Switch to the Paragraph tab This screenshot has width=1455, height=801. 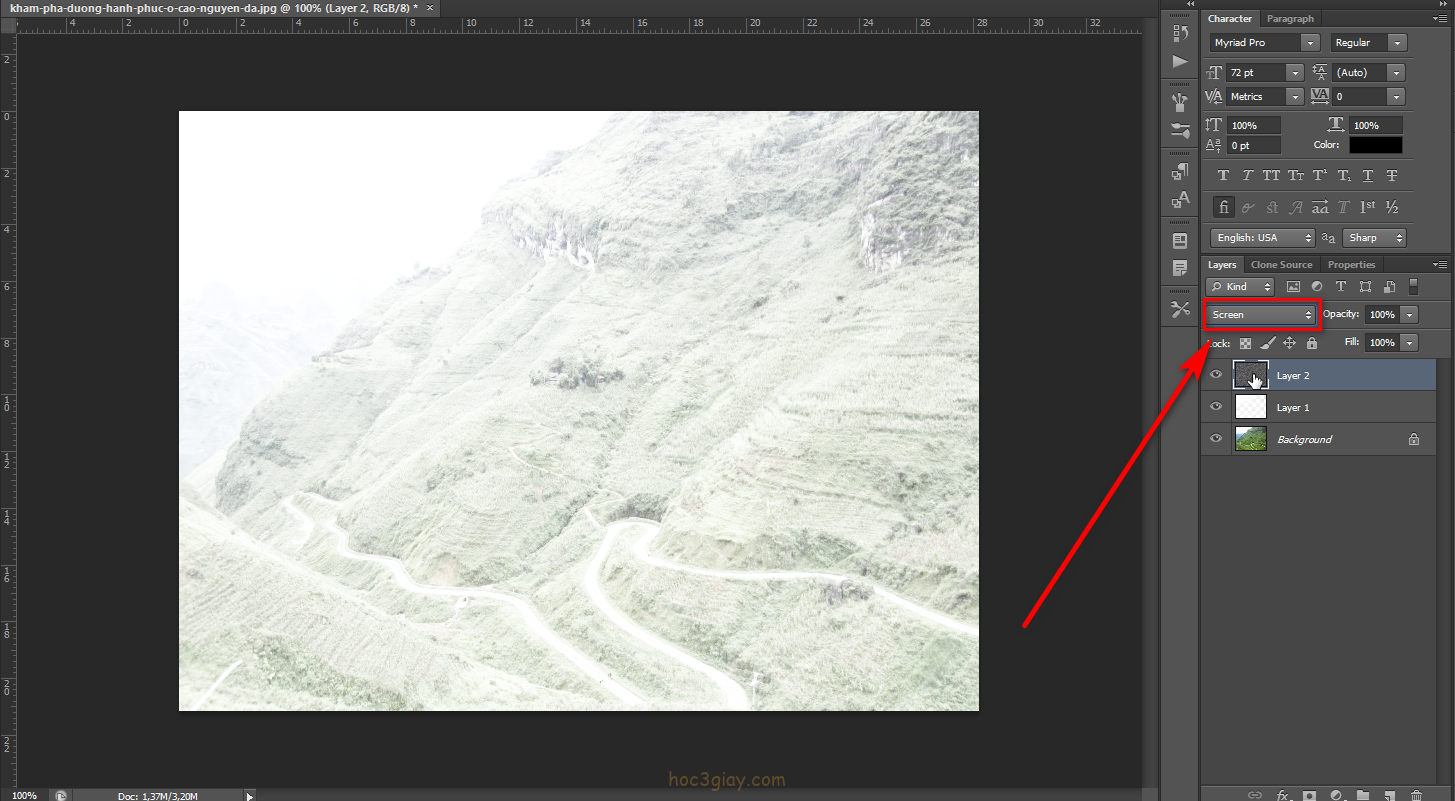tap(1290, 19)
